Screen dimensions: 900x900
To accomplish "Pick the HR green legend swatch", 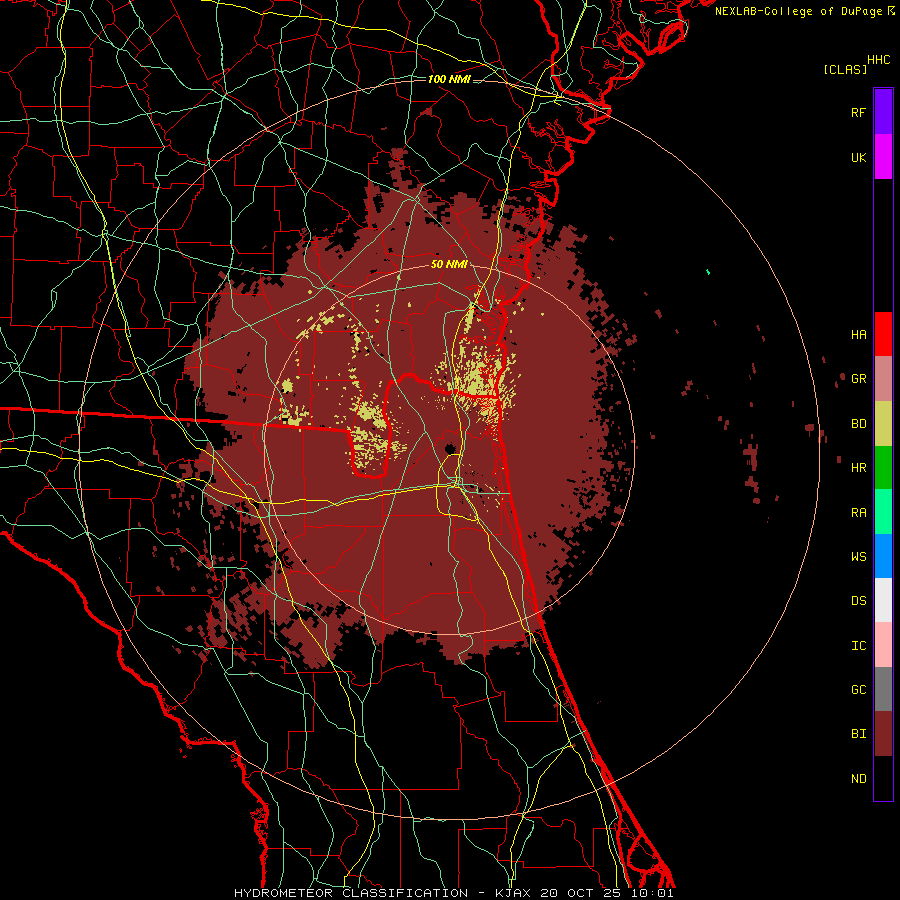I will click(883, 468).
